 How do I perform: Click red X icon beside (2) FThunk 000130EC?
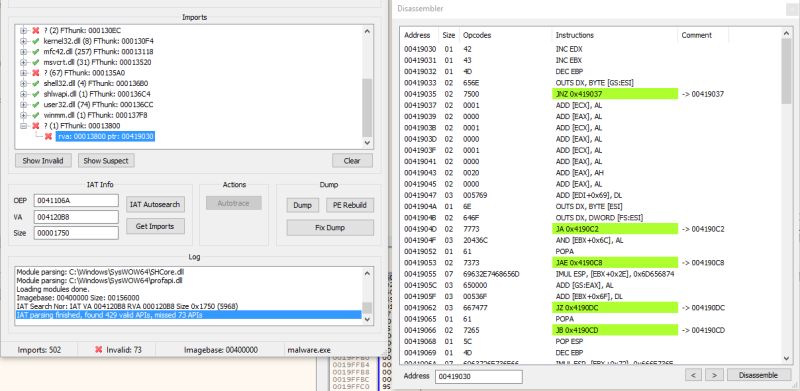[36, 31]
